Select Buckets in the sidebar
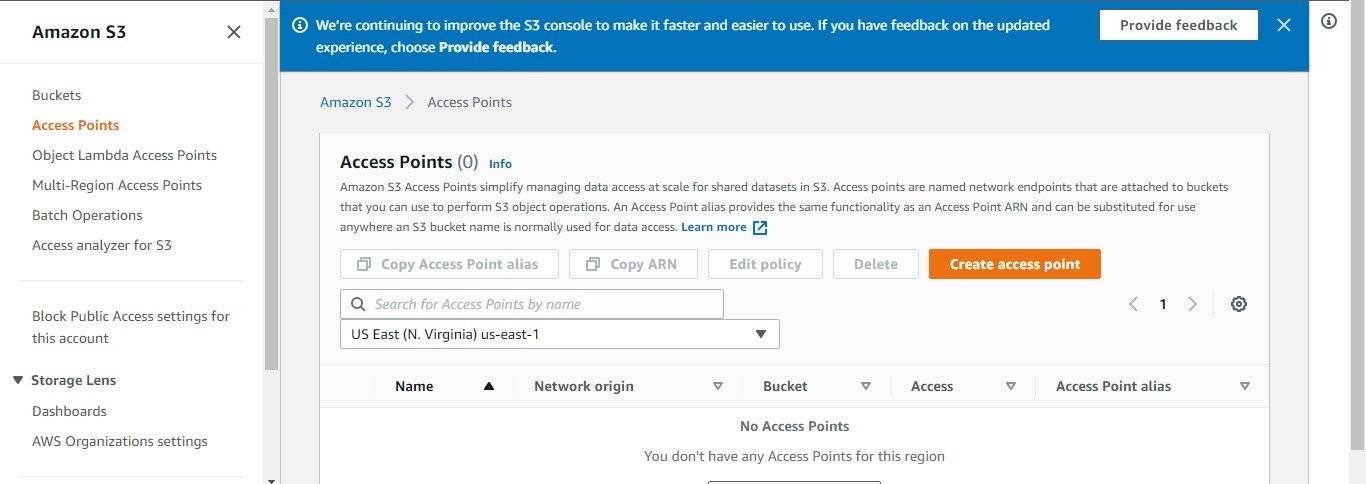The image size is (1366, 484). pos(57,95)
